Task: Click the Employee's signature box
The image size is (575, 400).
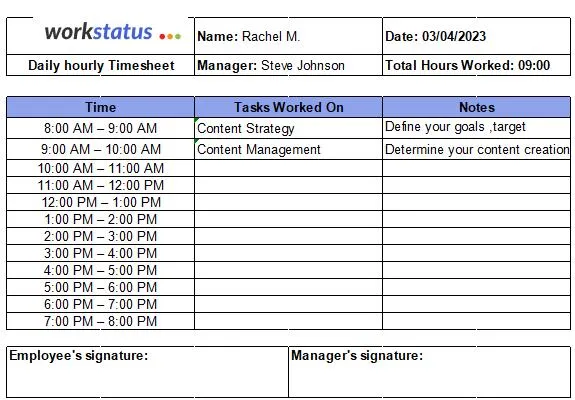Action: pyautogui.click(x=147, y=371)
